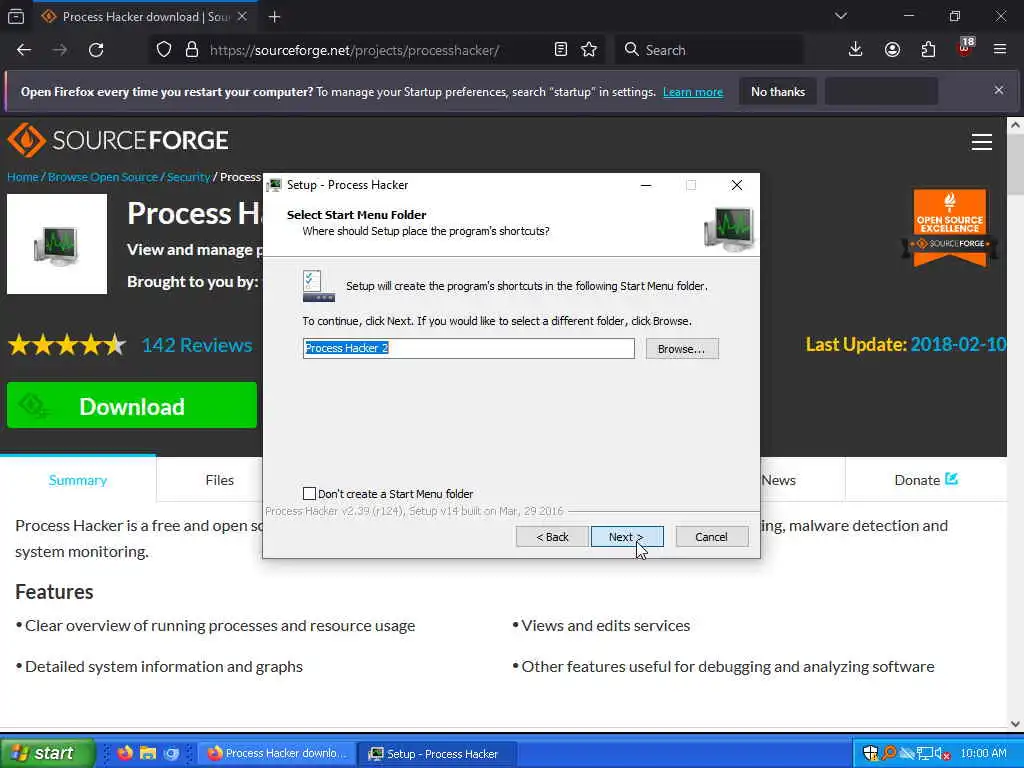Open a new tab with the plus button

click(274, 17)
